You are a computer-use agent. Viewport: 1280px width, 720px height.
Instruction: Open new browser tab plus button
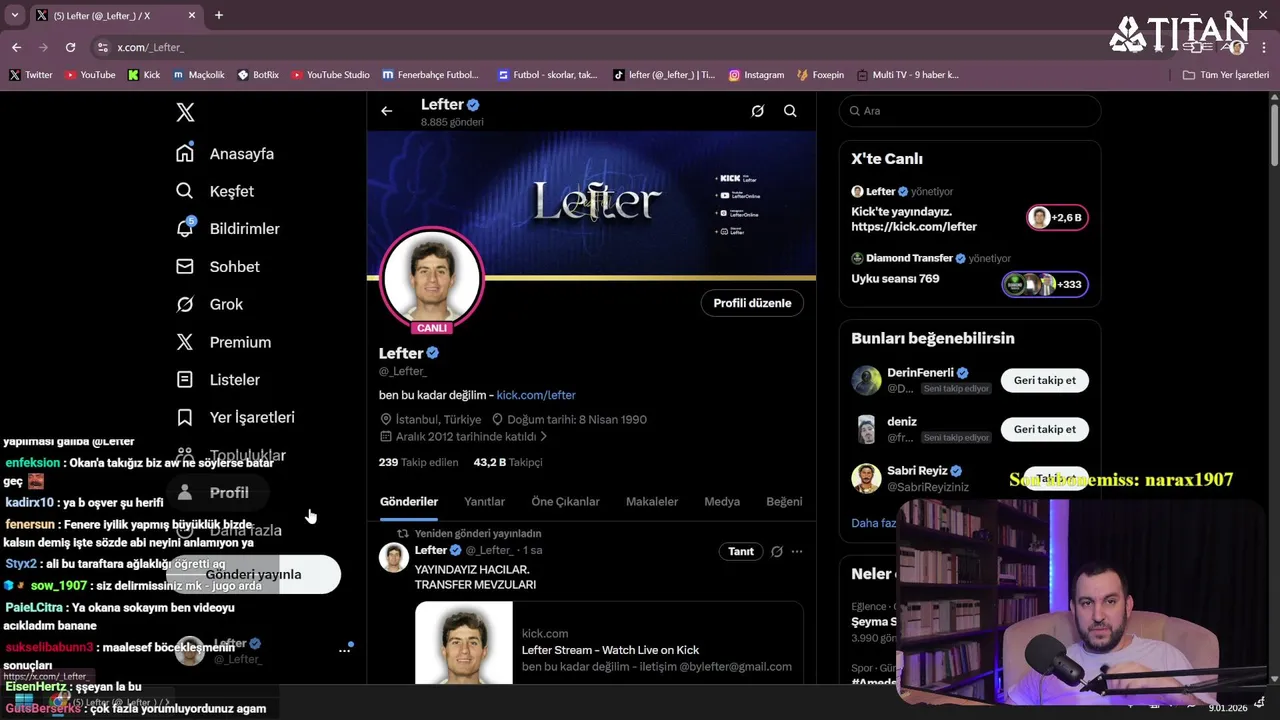point(219,15)
